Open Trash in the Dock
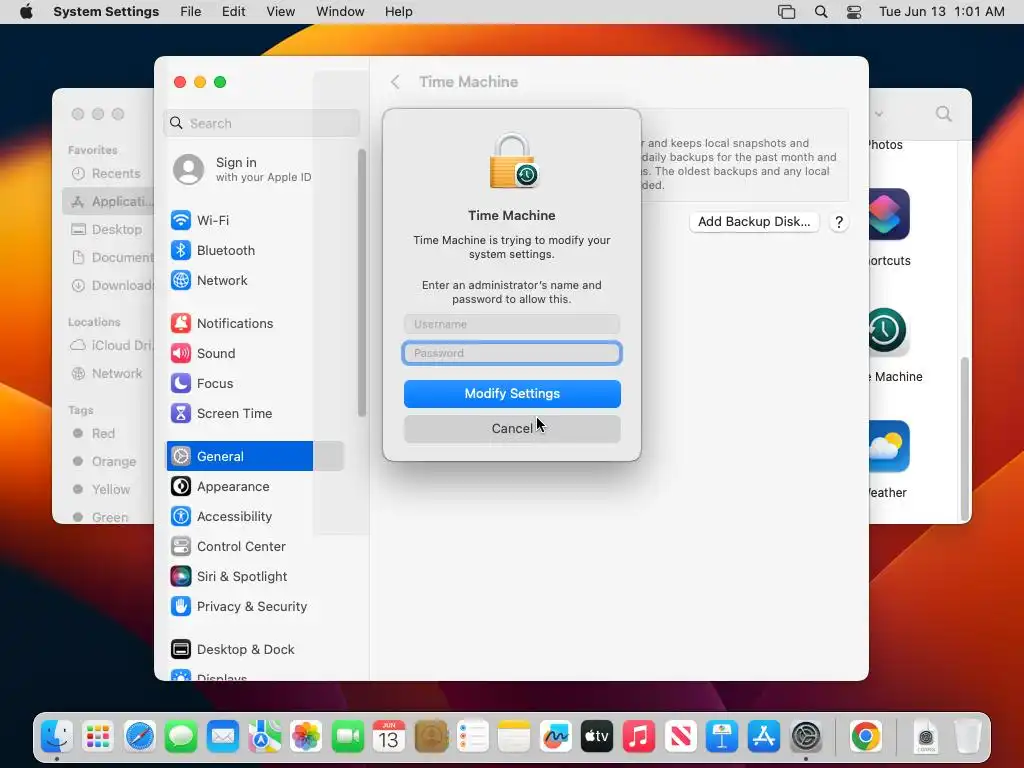Viewport: 1024px width, 768px height. (x=967, y=737)
